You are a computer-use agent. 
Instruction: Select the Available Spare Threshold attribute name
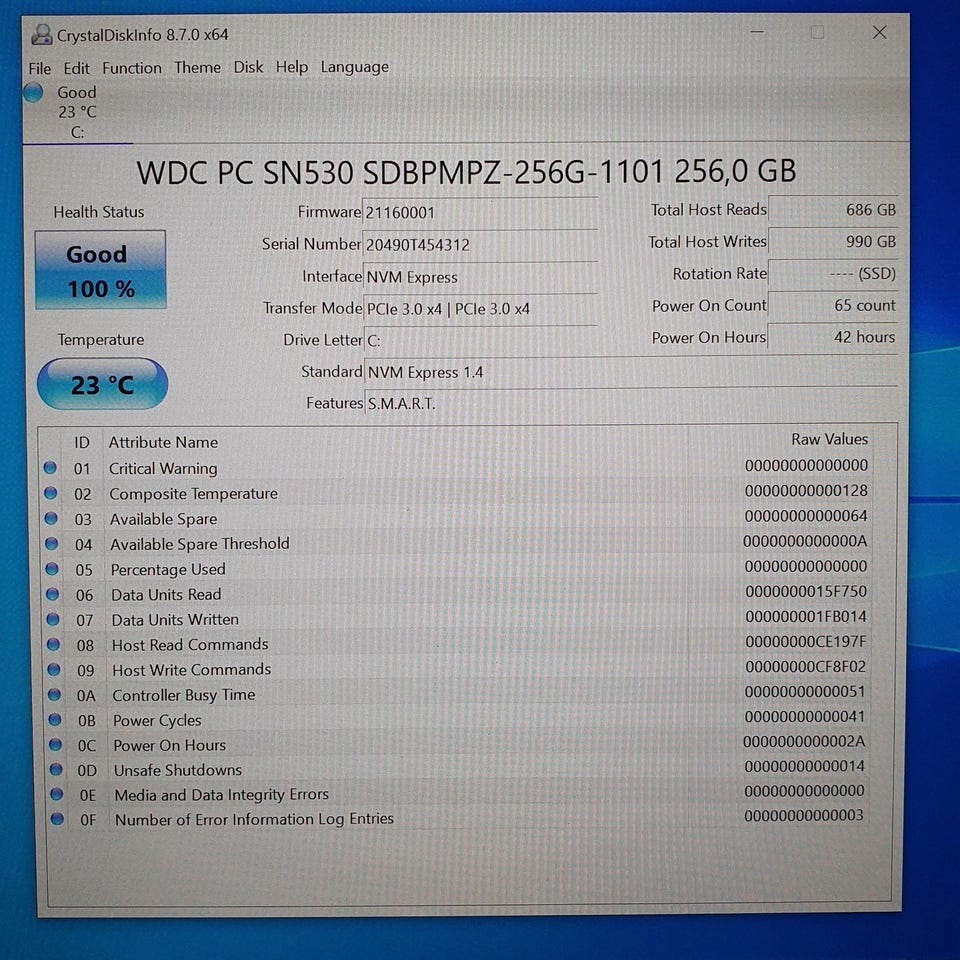[200, 544]
